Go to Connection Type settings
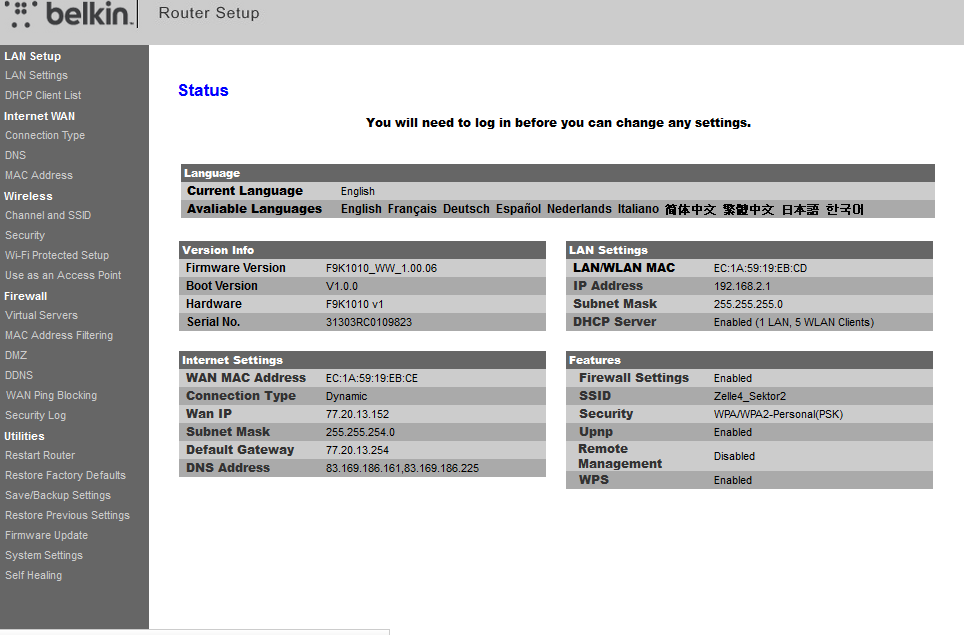Screen dimensions: 964x635 (x=45, y=135)
